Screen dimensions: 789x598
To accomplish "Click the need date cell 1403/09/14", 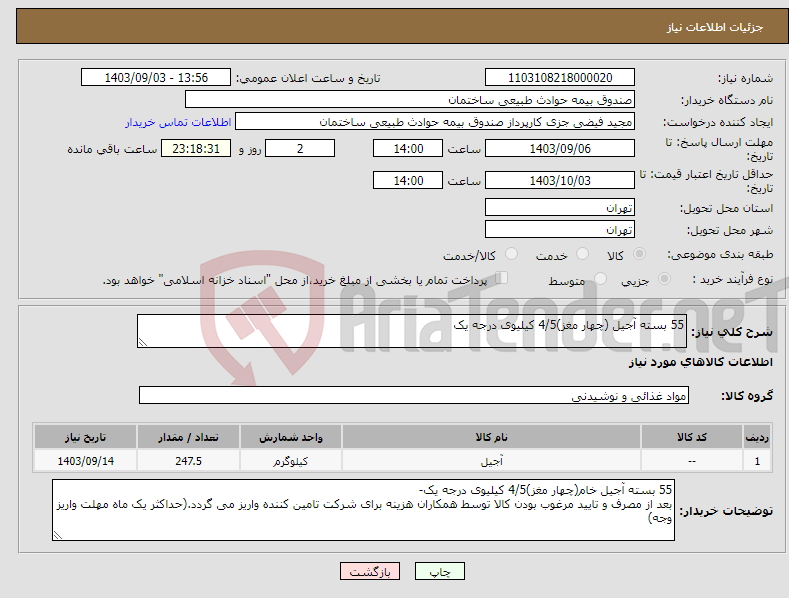I will (86, 461).
